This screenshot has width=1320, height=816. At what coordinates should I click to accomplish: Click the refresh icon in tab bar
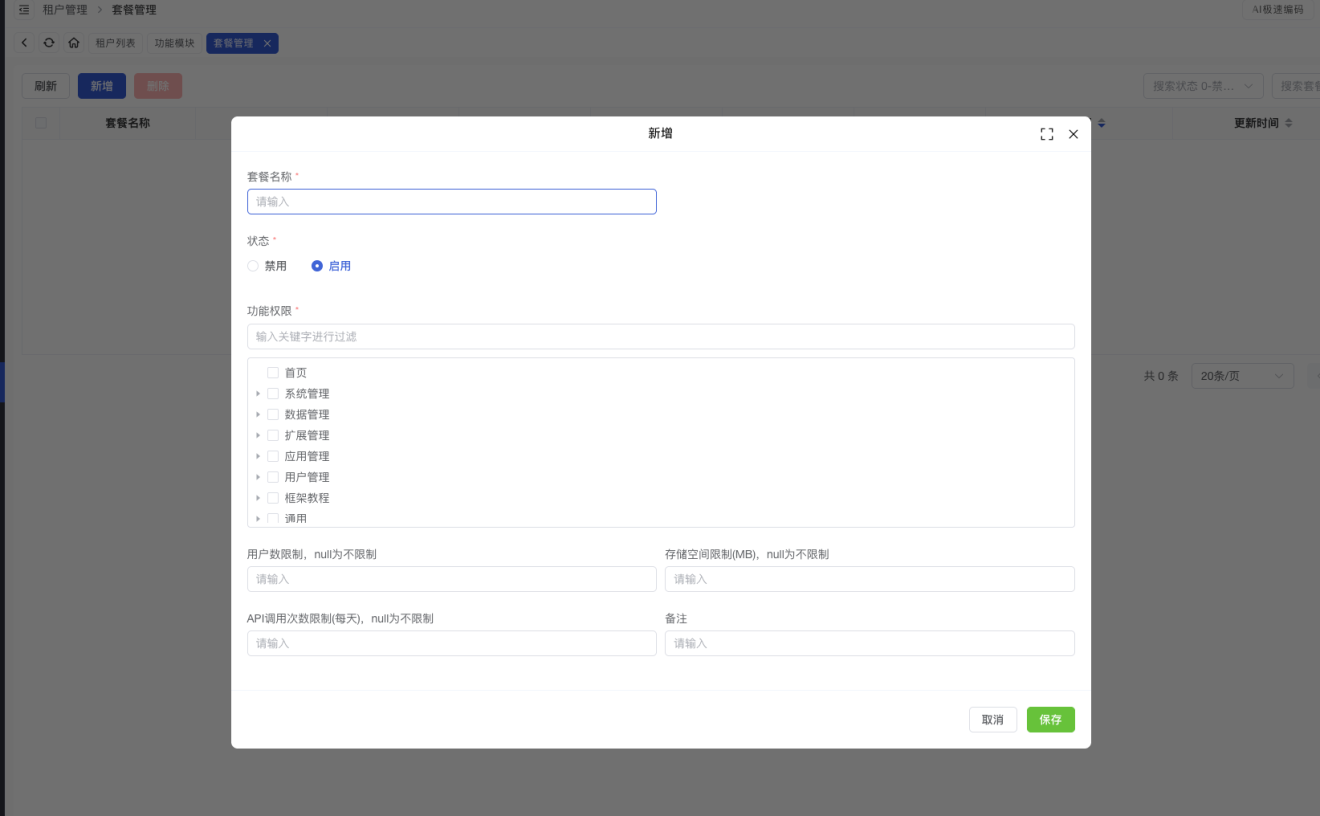[49, 43]
